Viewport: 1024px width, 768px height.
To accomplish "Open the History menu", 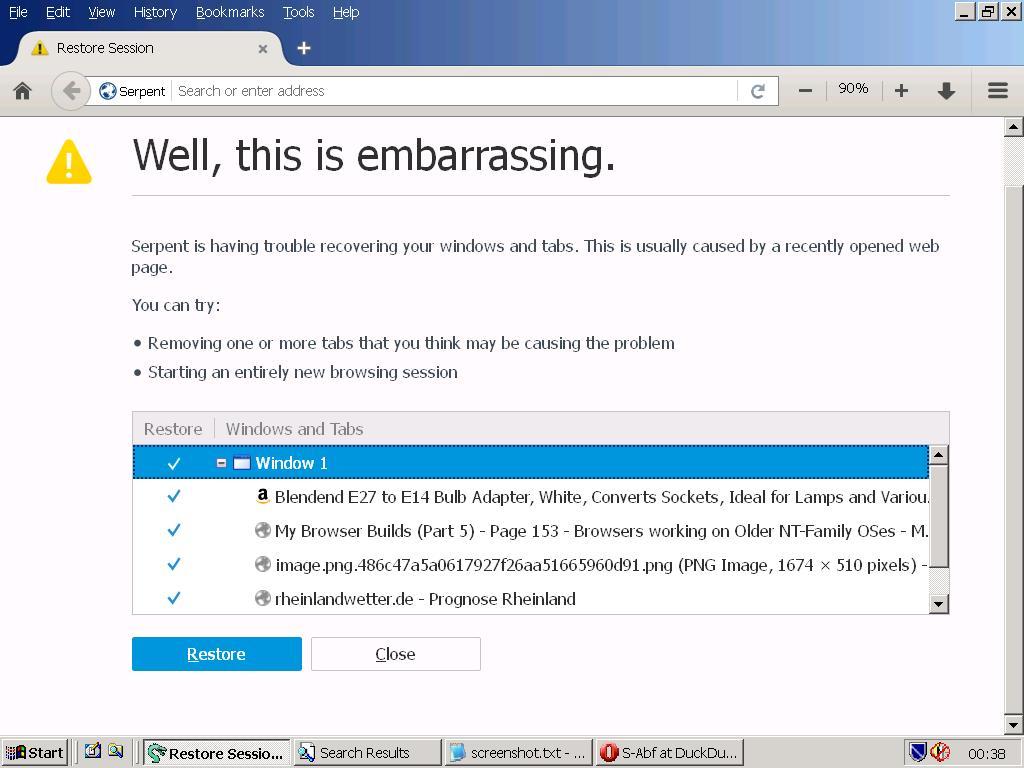I will point(155,12).
